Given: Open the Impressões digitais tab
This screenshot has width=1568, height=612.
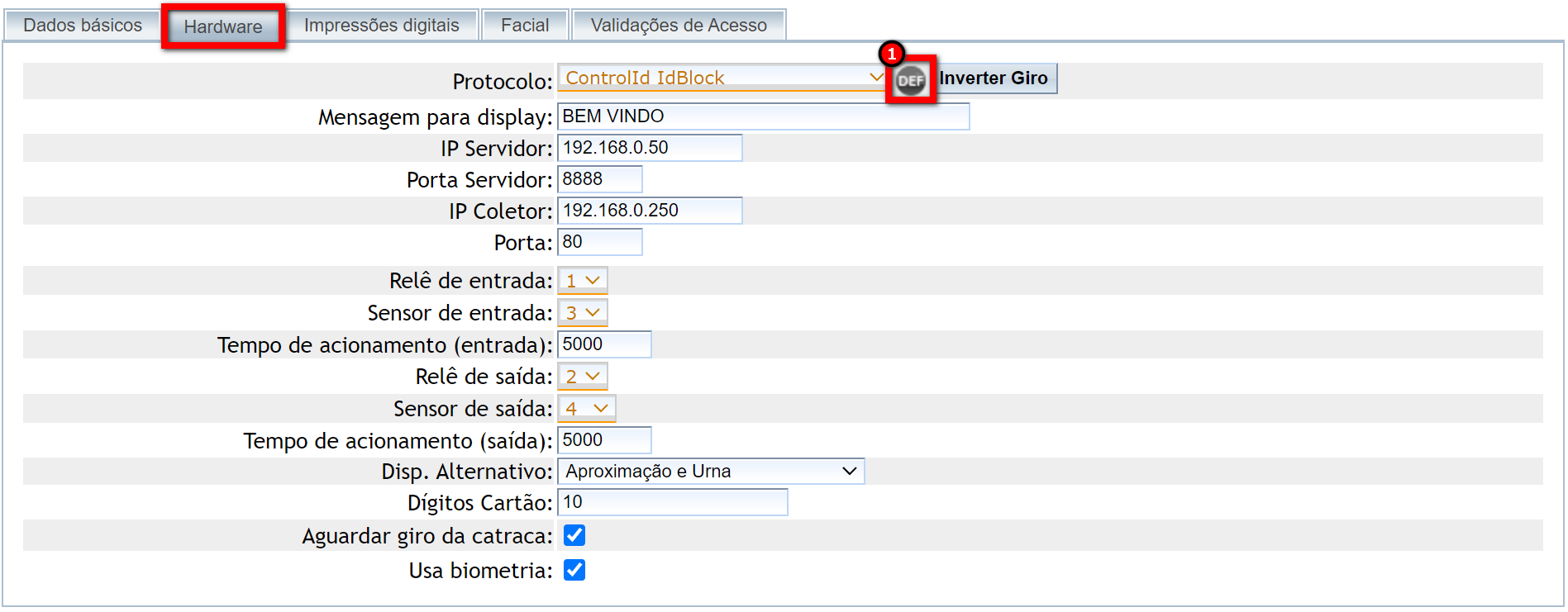Looking at the screenshot, I should coord(381,25).
